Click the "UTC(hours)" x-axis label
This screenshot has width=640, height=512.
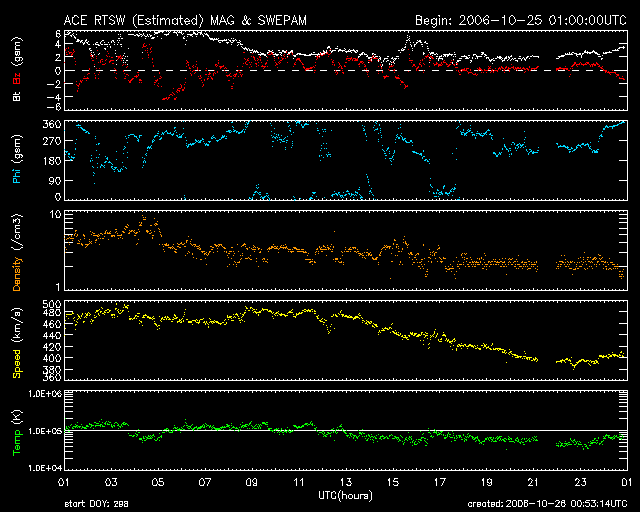point(345,496)
